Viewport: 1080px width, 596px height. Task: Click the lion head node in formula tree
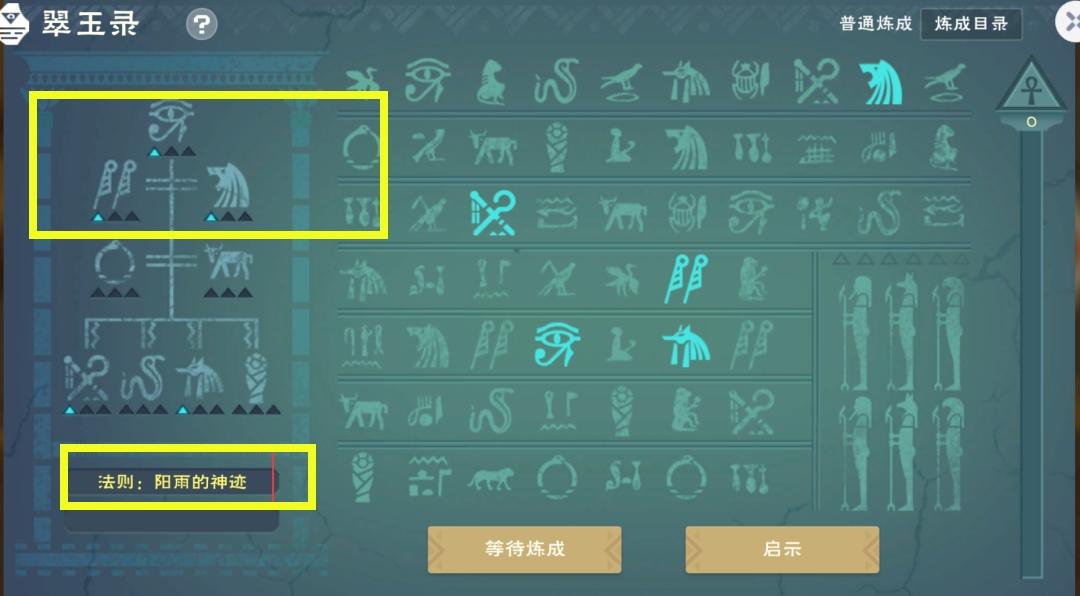(x=228, y=185)
